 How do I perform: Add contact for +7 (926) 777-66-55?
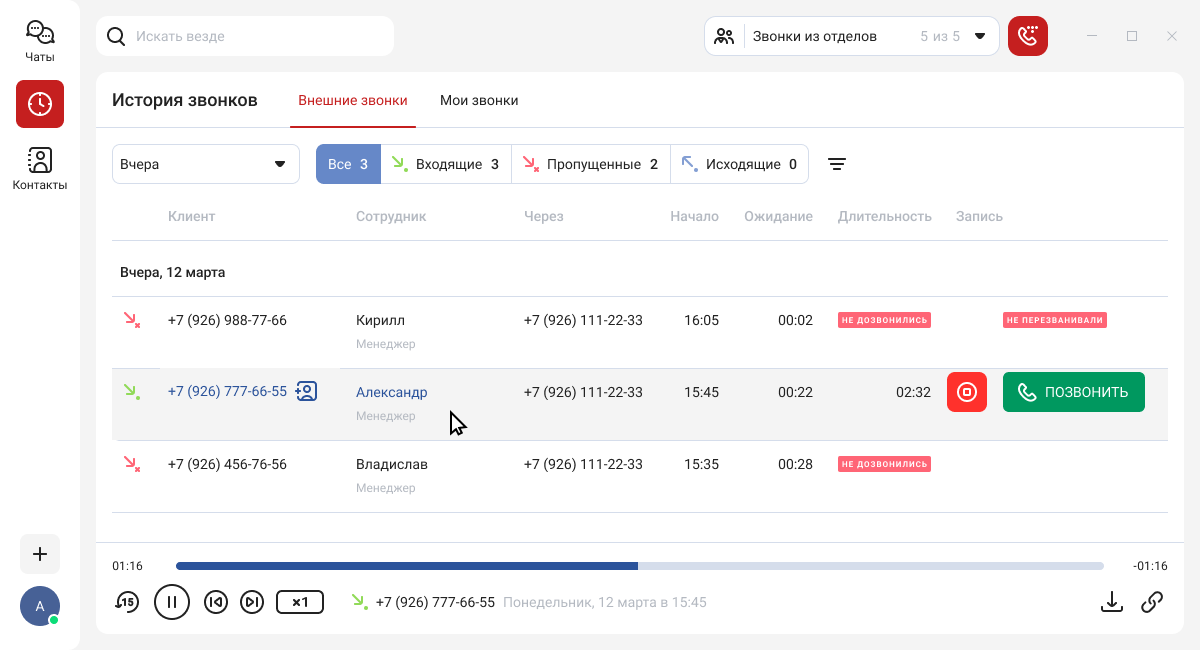tap(307, 392)
